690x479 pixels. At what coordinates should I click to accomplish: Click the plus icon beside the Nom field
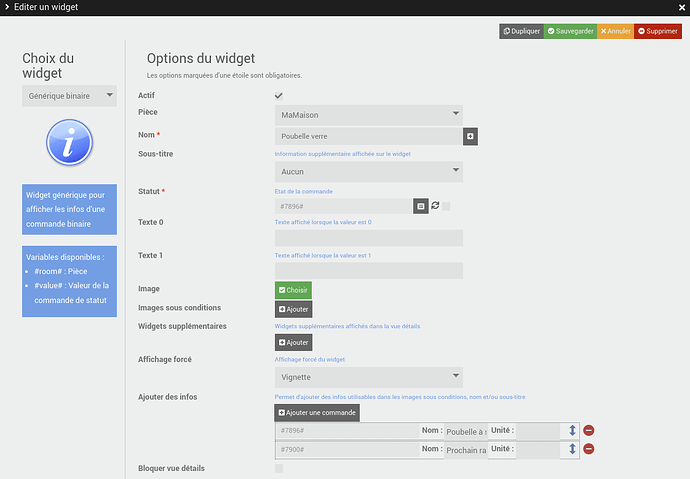470,136
